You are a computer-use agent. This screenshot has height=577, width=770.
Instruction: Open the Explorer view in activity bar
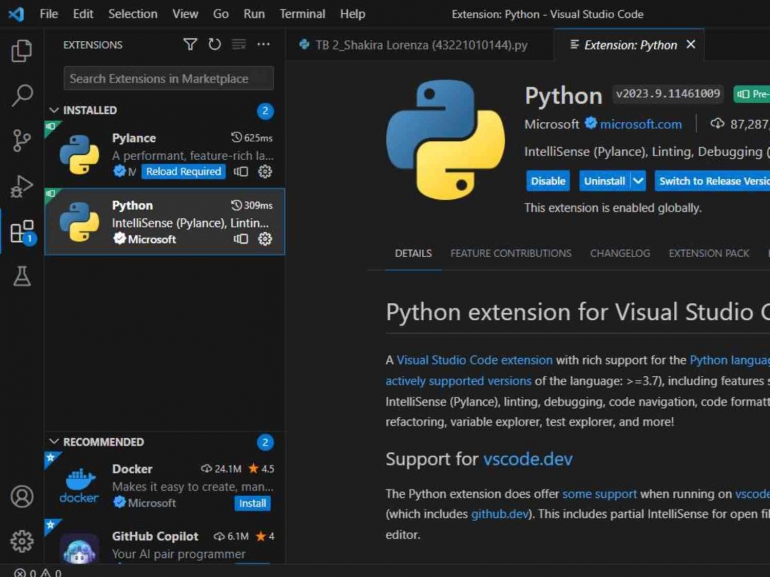click(22, 51)
